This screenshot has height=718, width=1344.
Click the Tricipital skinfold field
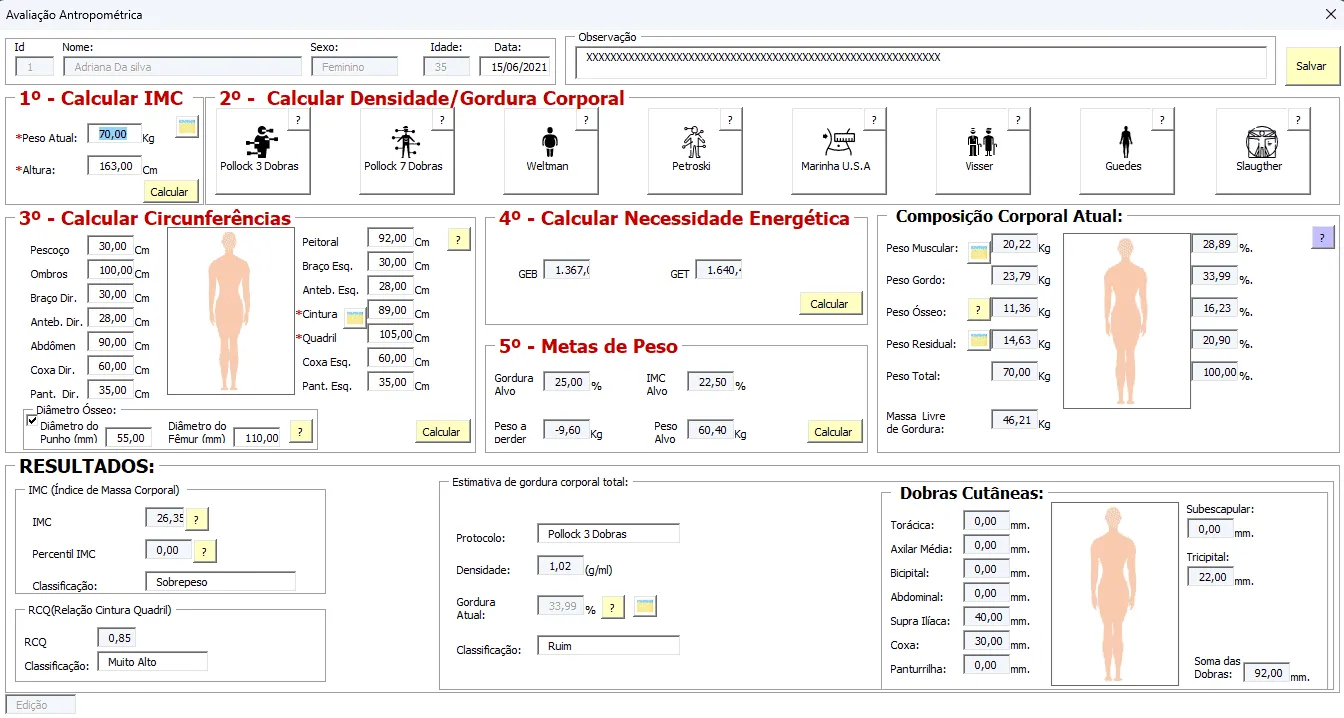1210,577
